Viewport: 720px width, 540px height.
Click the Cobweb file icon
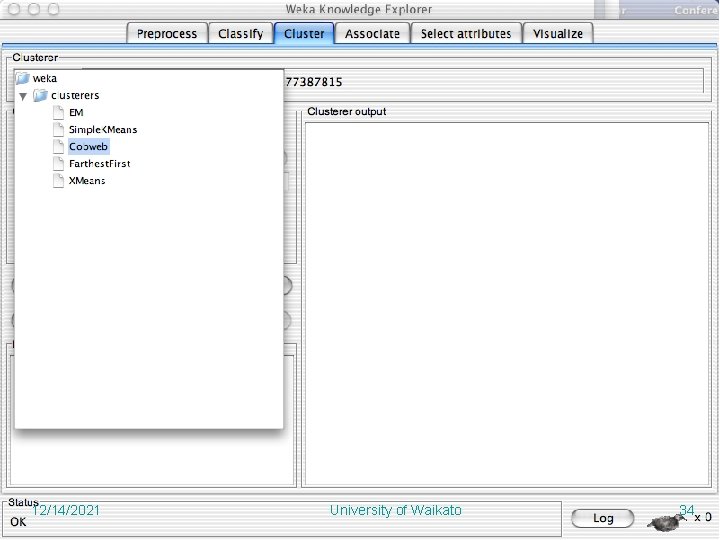click(58, 146)
